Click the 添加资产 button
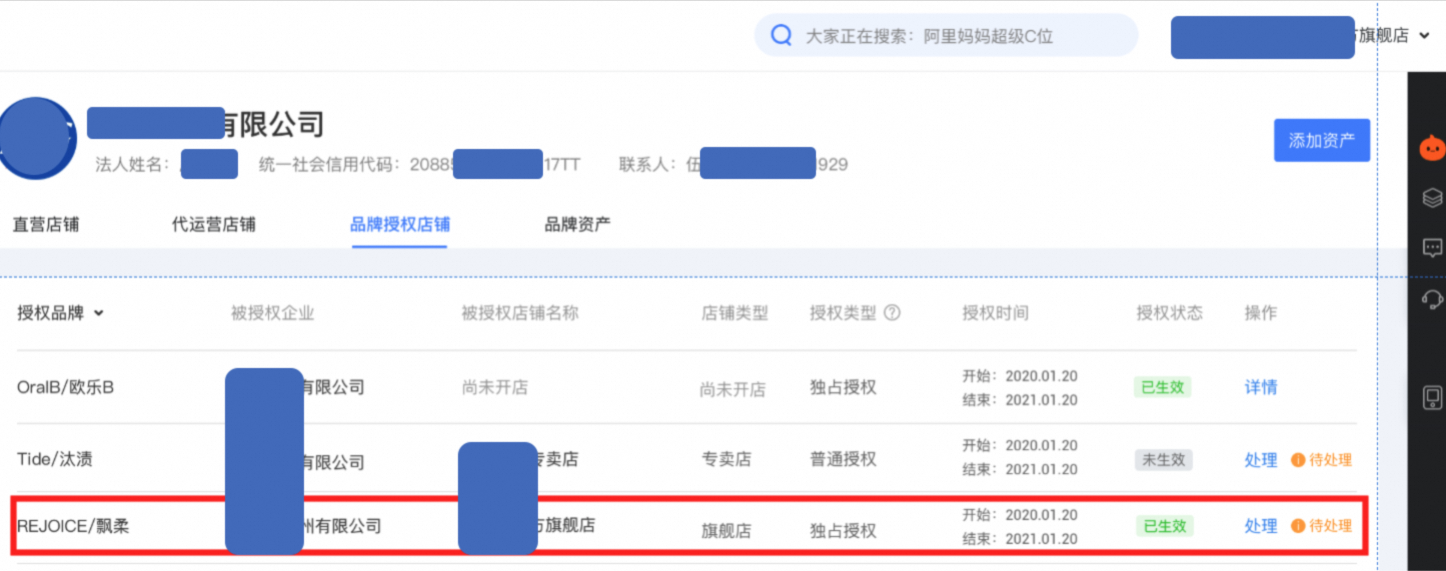This screenshot has height=571, width=1446. click(x=1322, y=140)
